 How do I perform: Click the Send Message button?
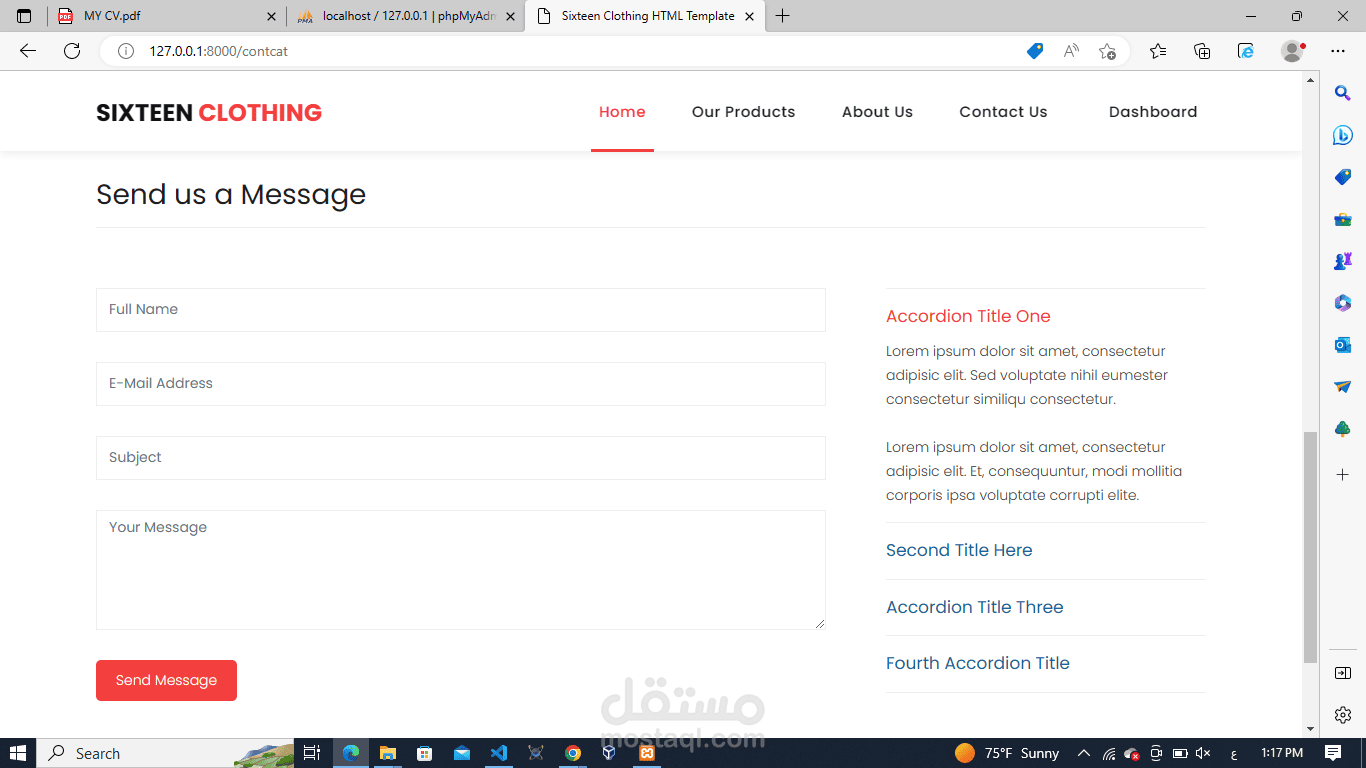pyautogui.click(x=166, y=680)
